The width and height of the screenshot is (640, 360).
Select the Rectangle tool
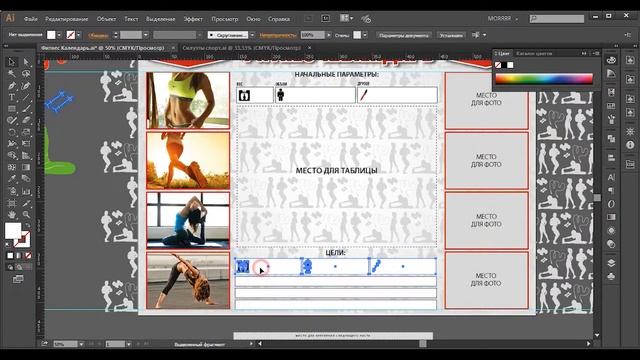click(11, 109)
